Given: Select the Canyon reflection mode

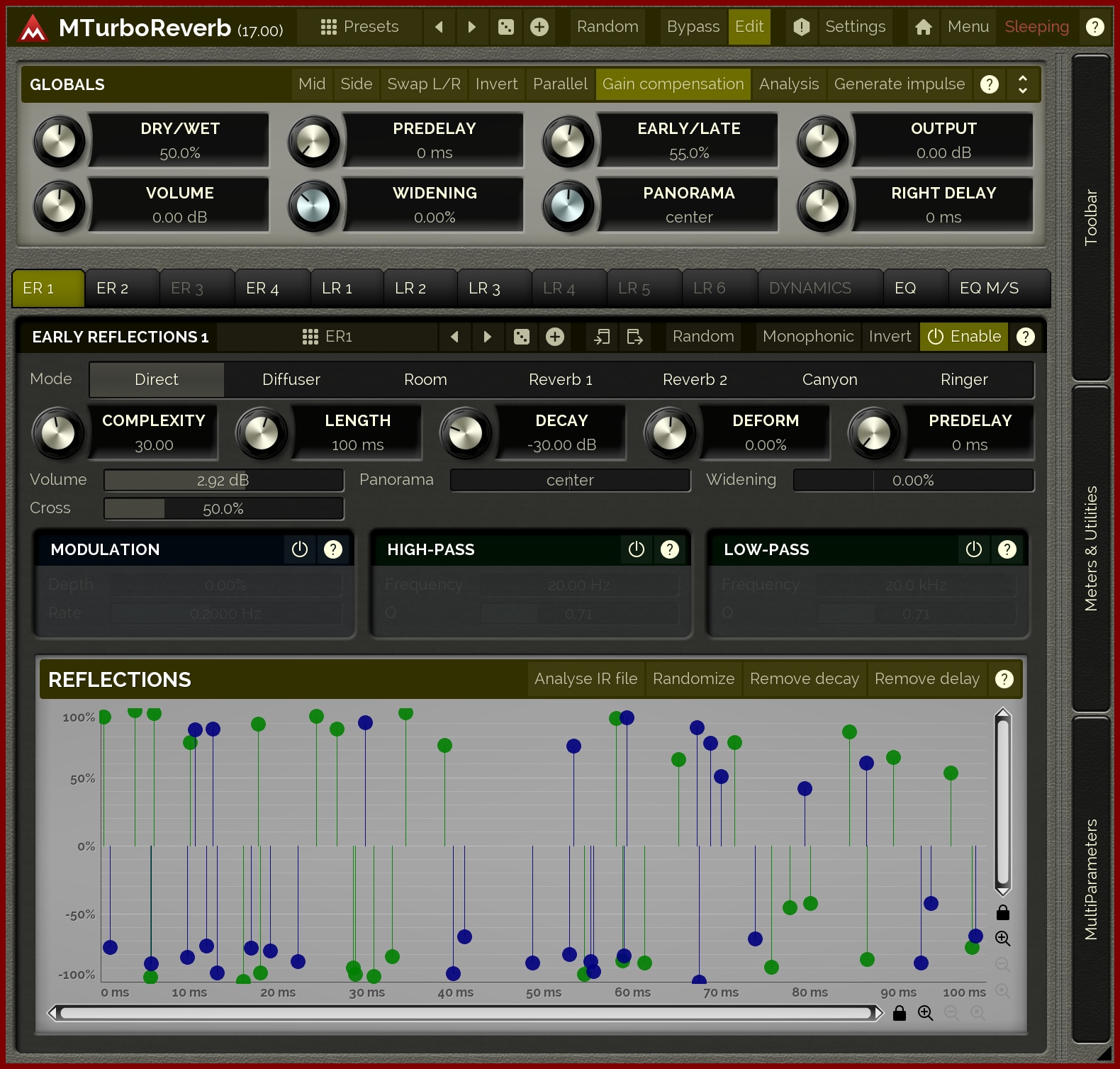Looking at the screenshot, I should (829, 380).
